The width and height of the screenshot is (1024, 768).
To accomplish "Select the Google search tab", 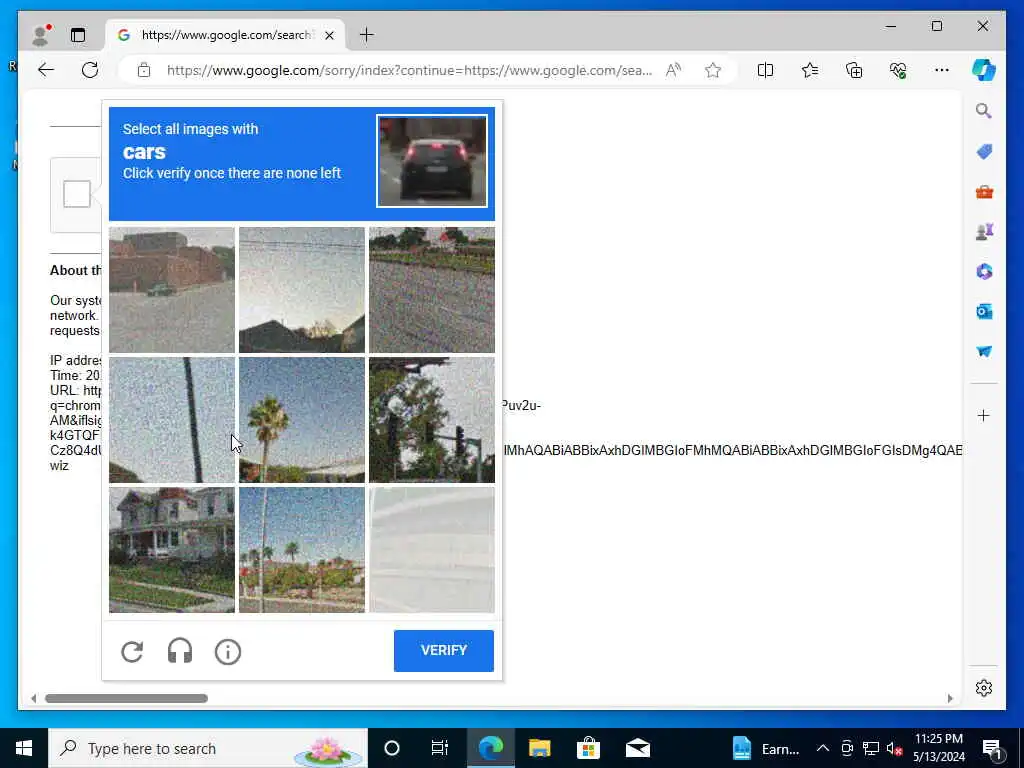I will coord(225,35).
